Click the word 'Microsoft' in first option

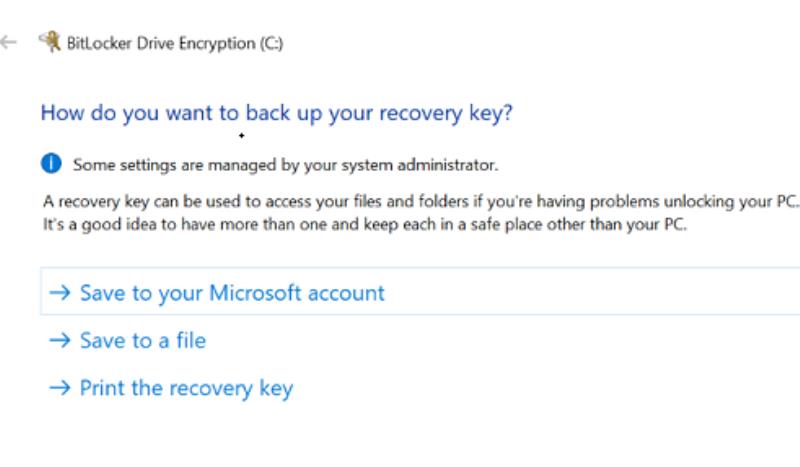point(256,292)
